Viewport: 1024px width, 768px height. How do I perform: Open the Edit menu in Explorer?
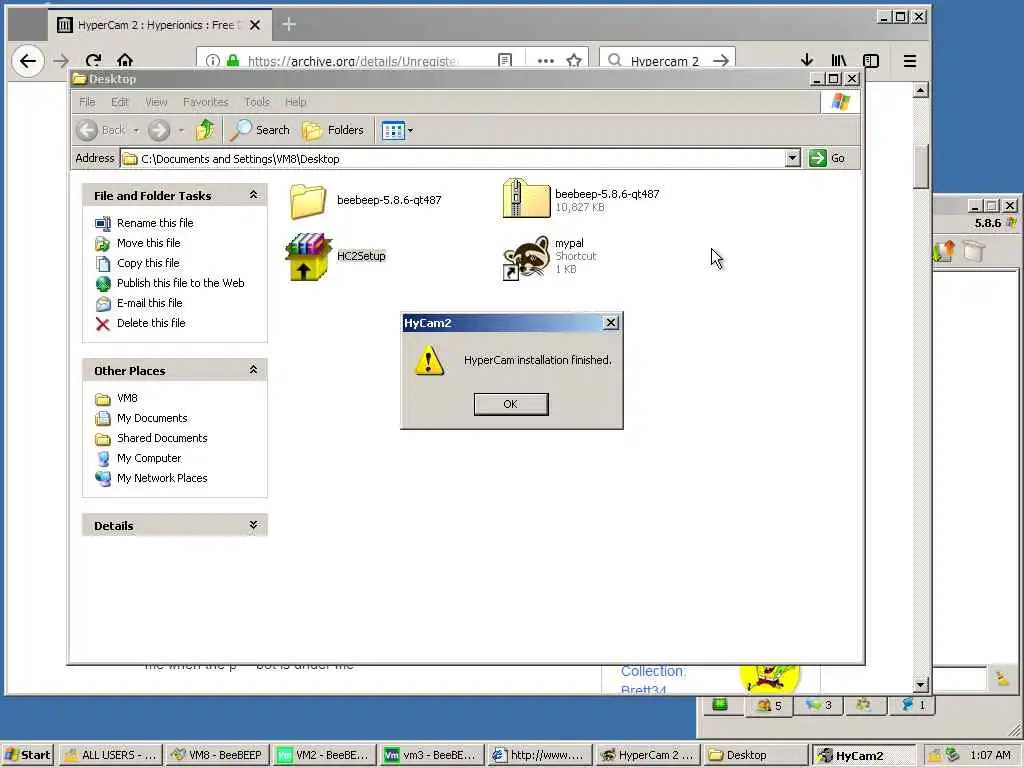tap(120, 102)
